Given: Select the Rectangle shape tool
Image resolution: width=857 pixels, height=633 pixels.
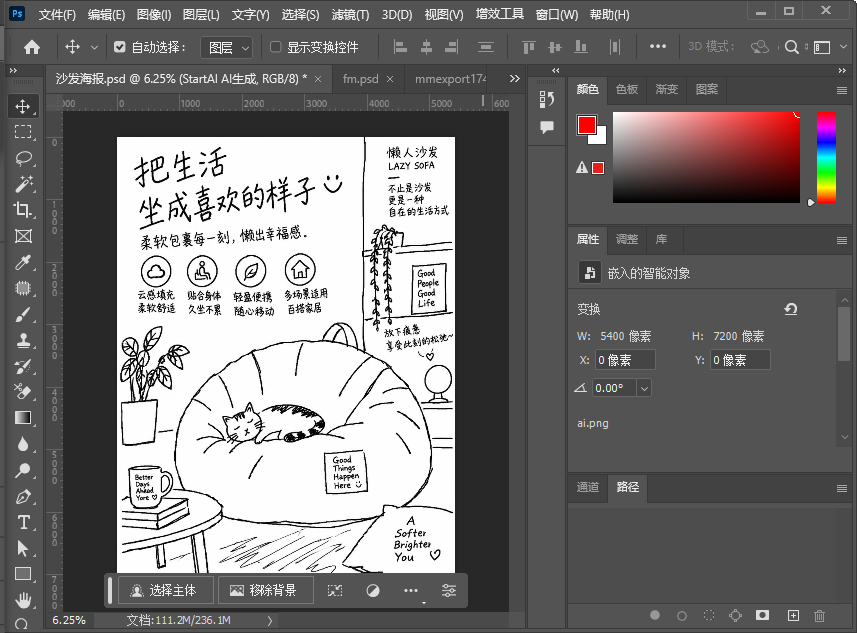Looking at the screenshot, I should click(23, 574).
